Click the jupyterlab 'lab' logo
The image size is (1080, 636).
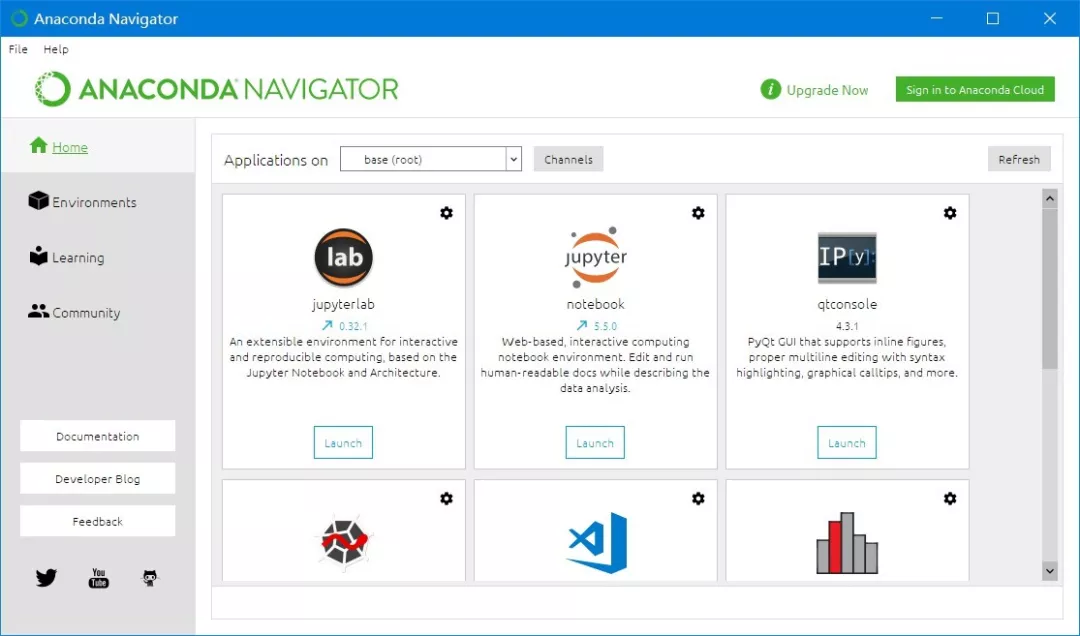343,258
